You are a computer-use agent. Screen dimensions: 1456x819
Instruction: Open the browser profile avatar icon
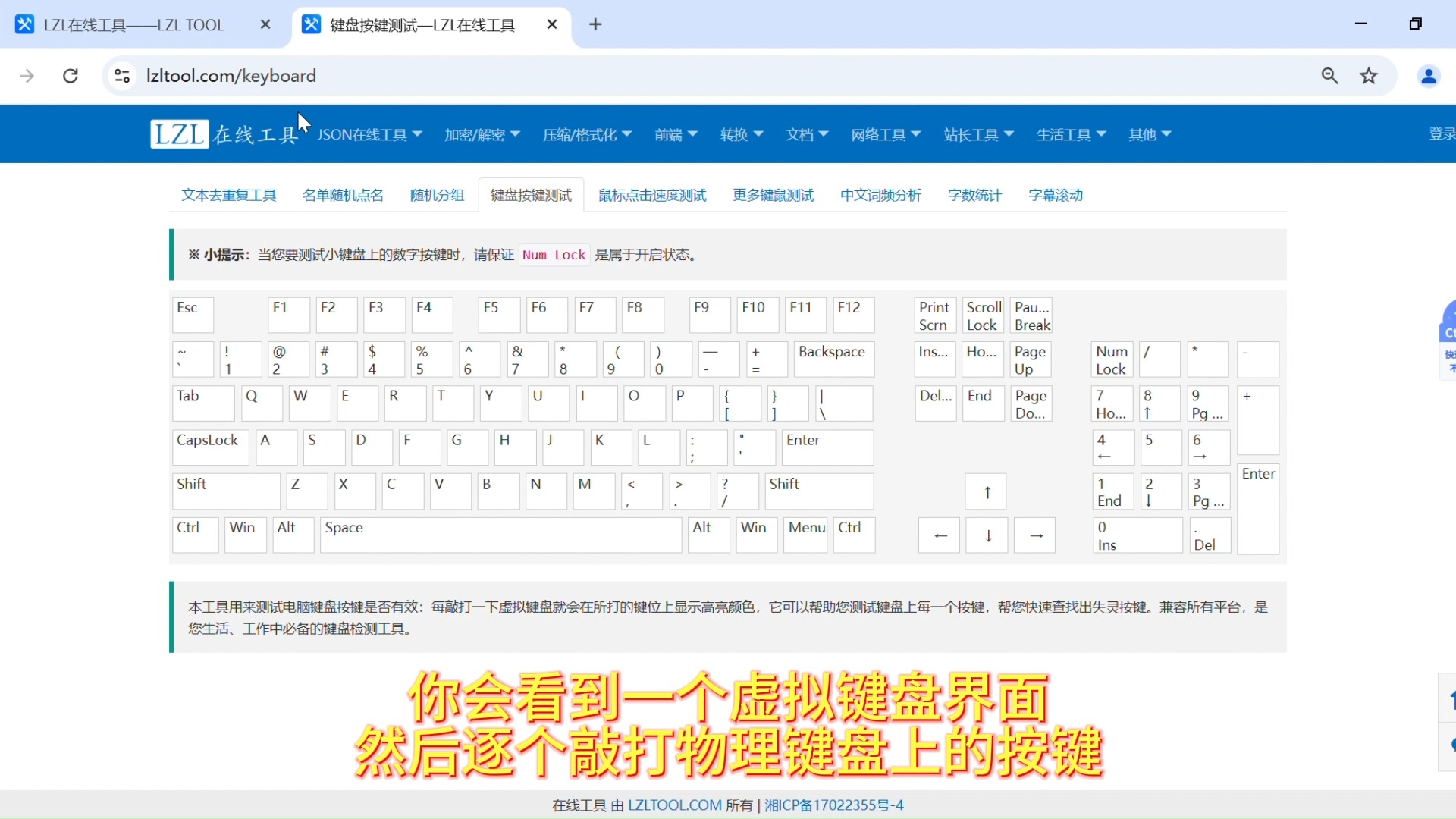click(x=1429, y=76)
